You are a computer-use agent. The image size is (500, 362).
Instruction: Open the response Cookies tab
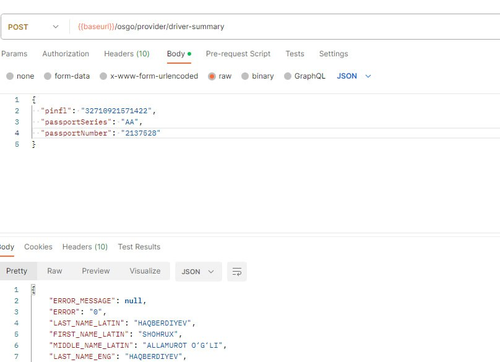[38, 247]
